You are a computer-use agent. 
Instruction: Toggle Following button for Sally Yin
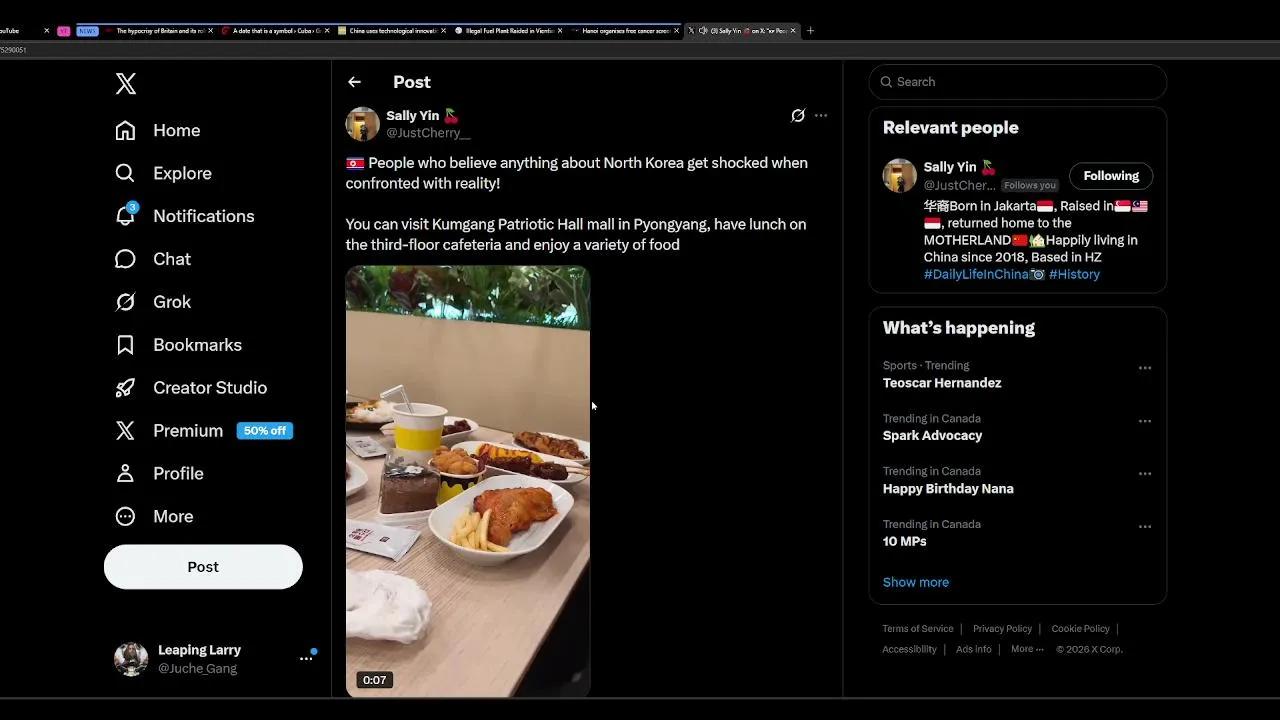pos(1111,176)
